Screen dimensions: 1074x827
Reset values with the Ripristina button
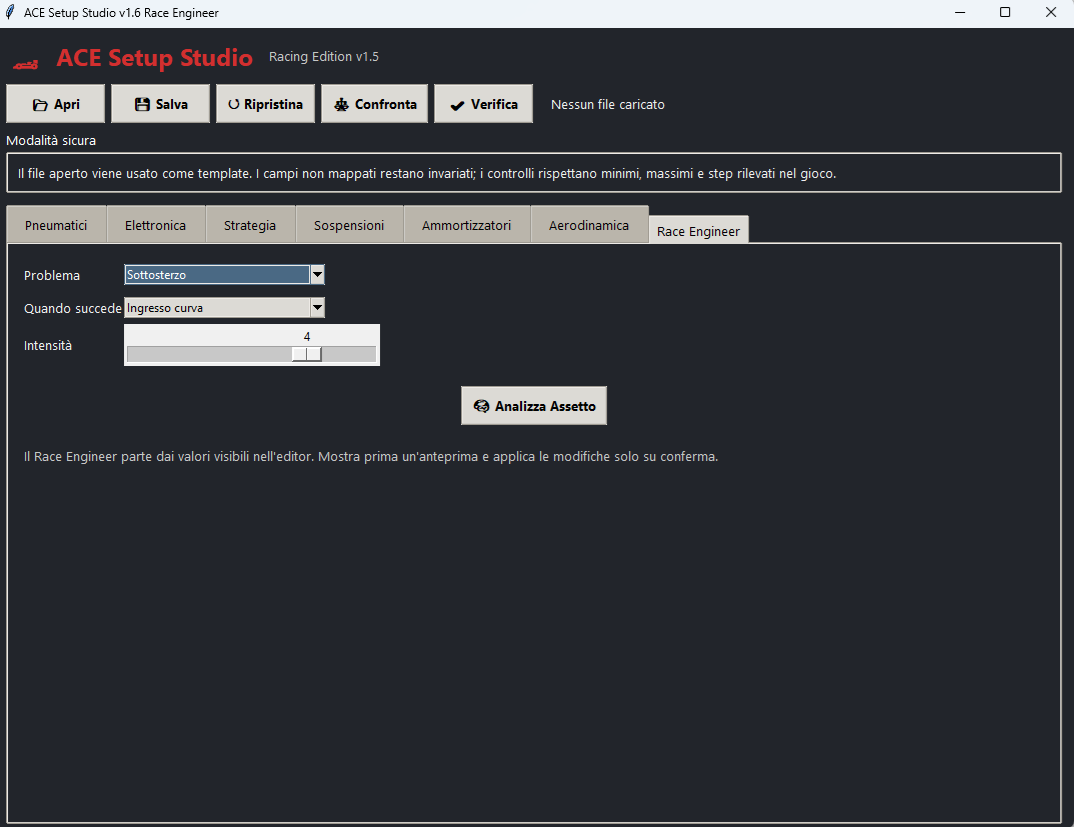(x=265, y=104)
